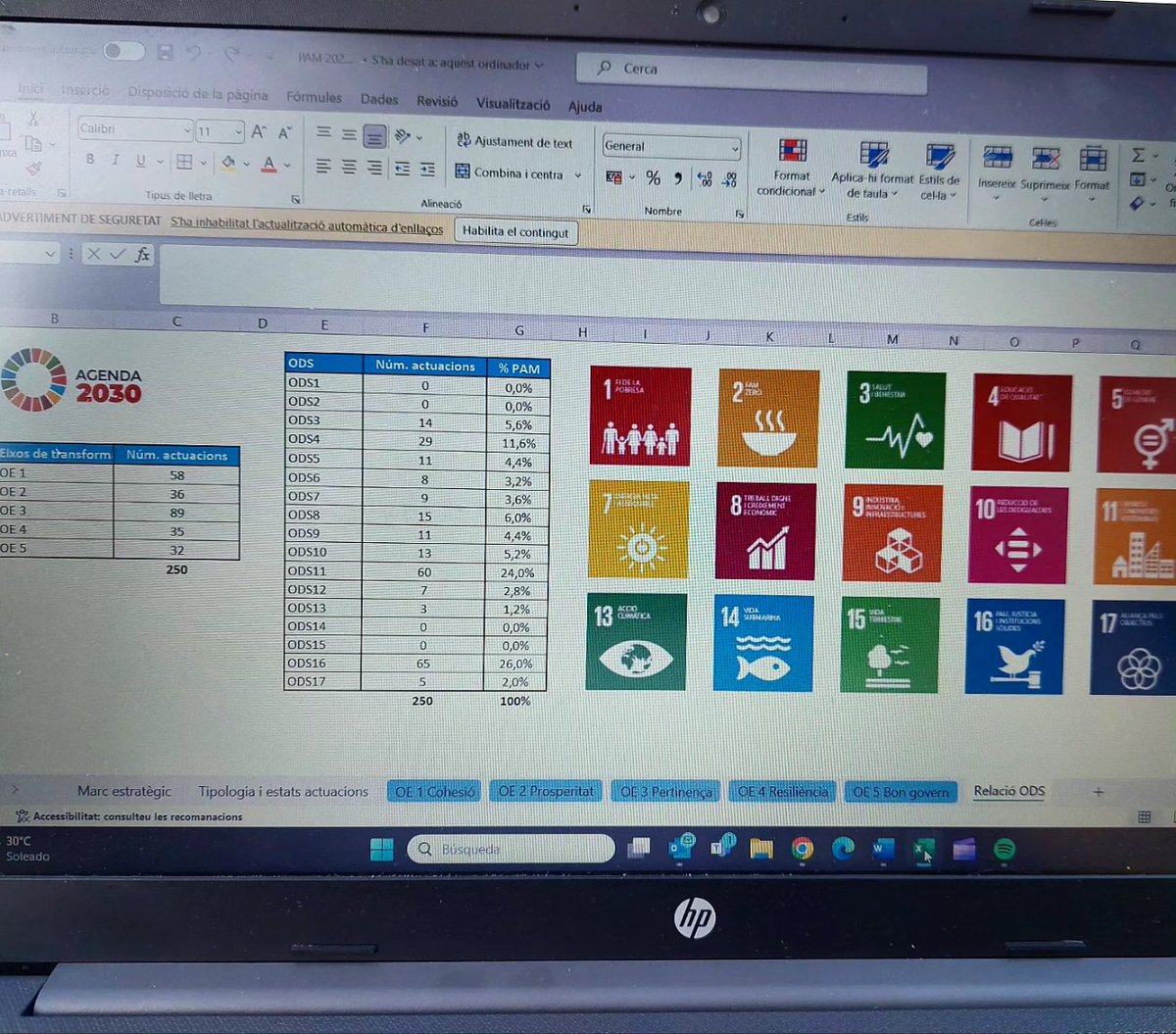Switch to OE 5 Bon govern sheet
1176x1034 pixels.
(x=901, y=792)
